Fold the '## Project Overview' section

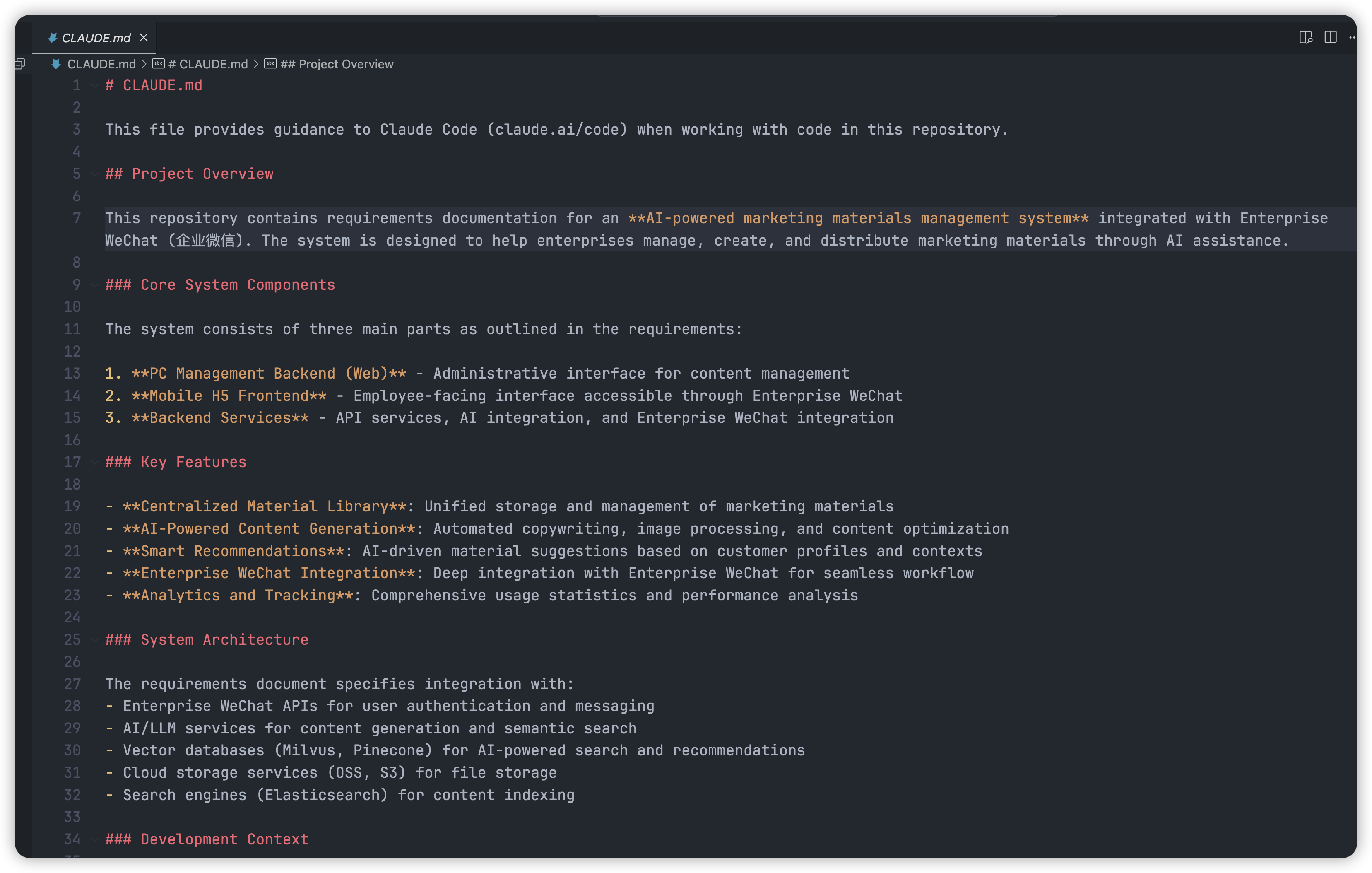point(94,174)
